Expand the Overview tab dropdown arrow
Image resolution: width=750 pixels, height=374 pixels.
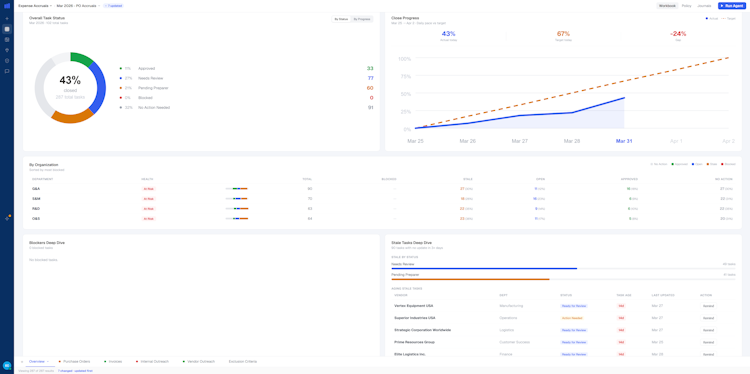pos(48,362)
